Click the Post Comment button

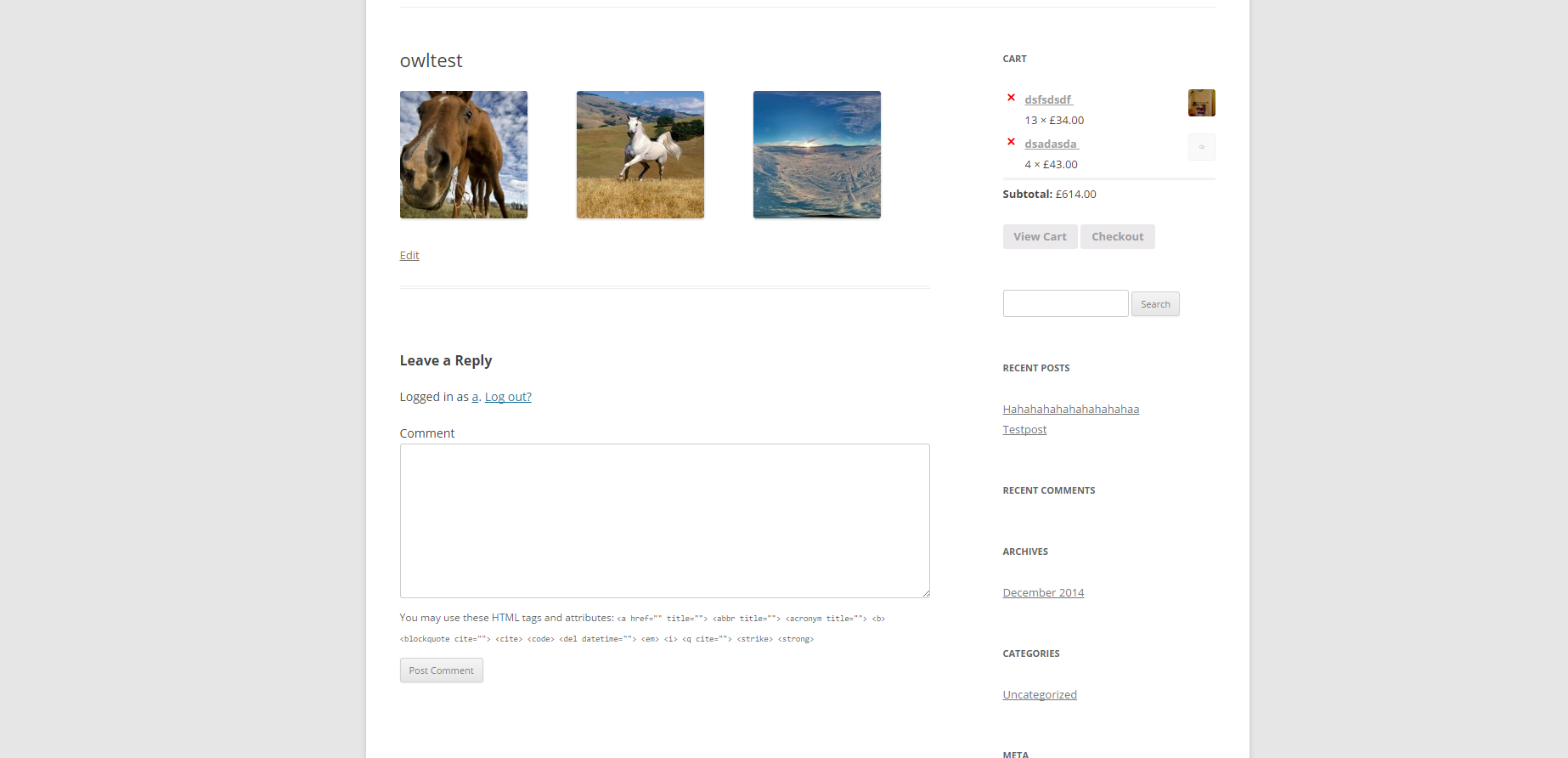tap(442, 670)
